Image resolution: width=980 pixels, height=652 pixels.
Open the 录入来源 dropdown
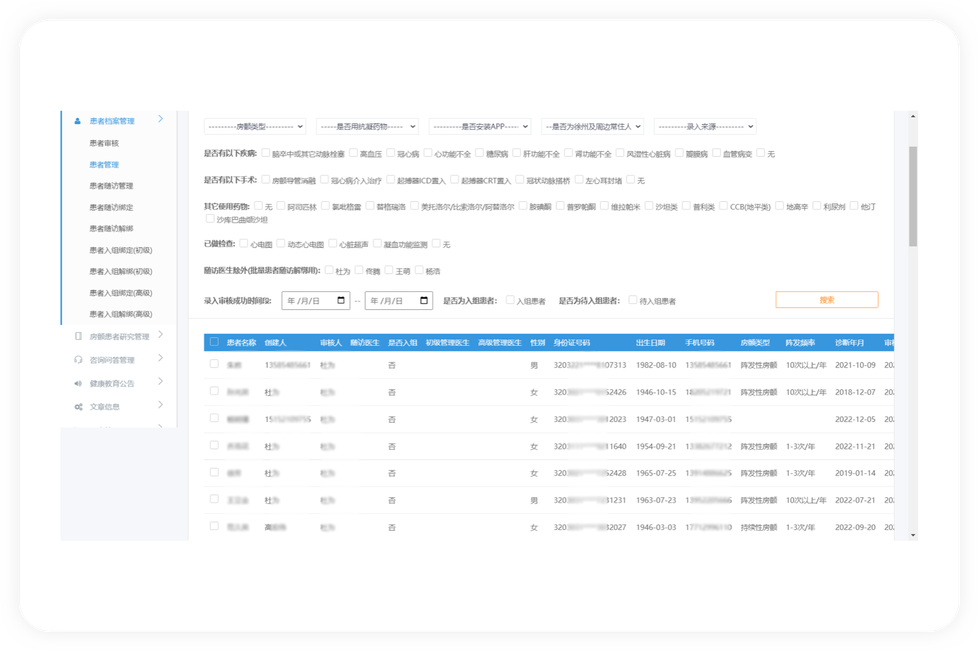tap(705, 126)
